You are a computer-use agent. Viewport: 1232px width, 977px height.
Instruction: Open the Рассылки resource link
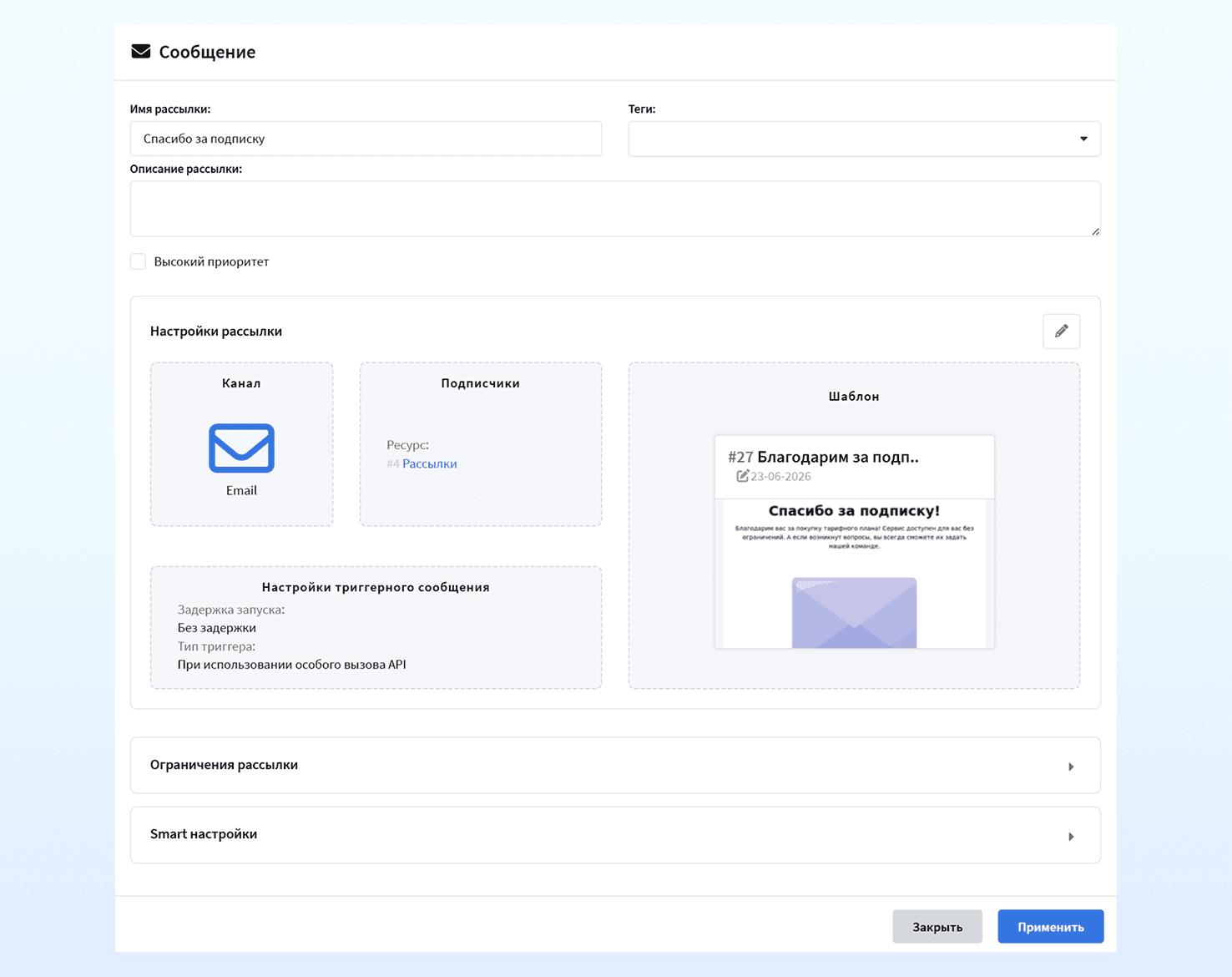(429, 463)
